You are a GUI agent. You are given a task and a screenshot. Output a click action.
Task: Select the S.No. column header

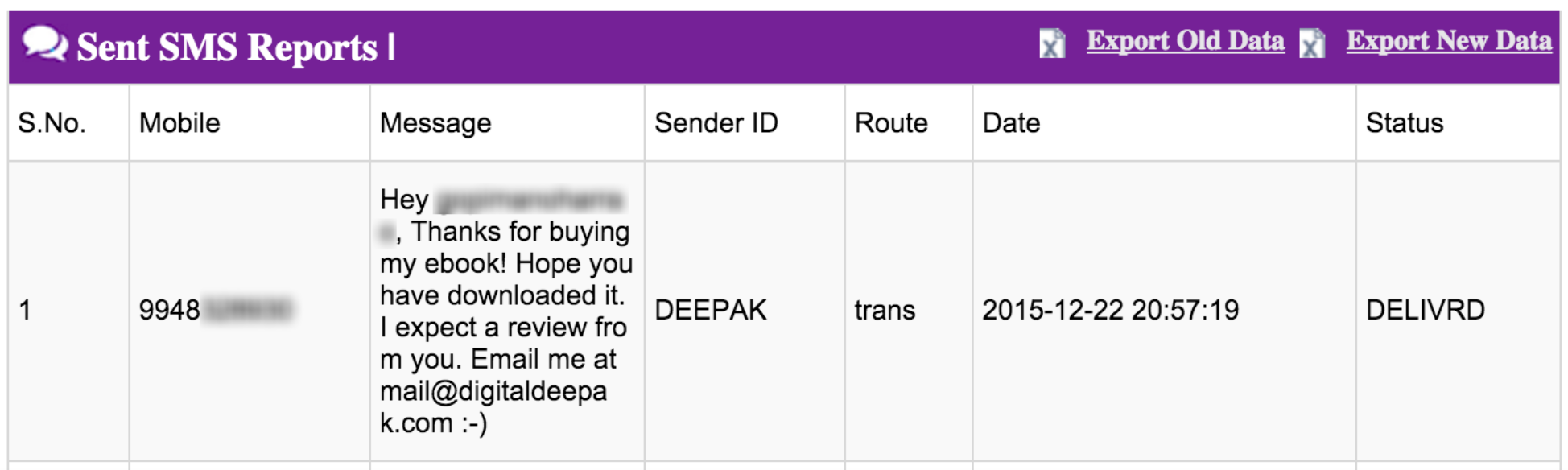pos(52,123)
